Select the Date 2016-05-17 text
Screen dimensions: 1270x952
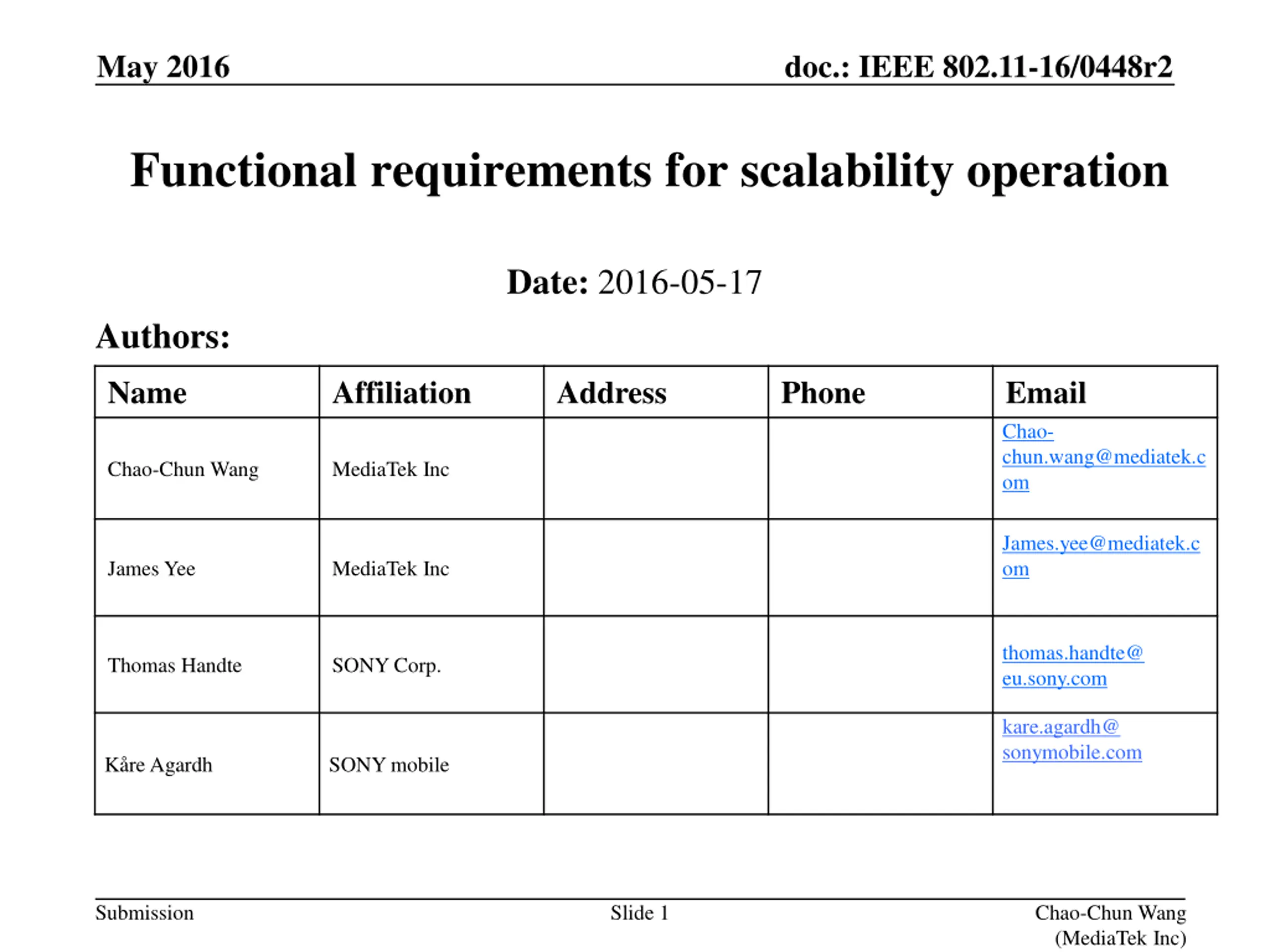click(634, 282)
